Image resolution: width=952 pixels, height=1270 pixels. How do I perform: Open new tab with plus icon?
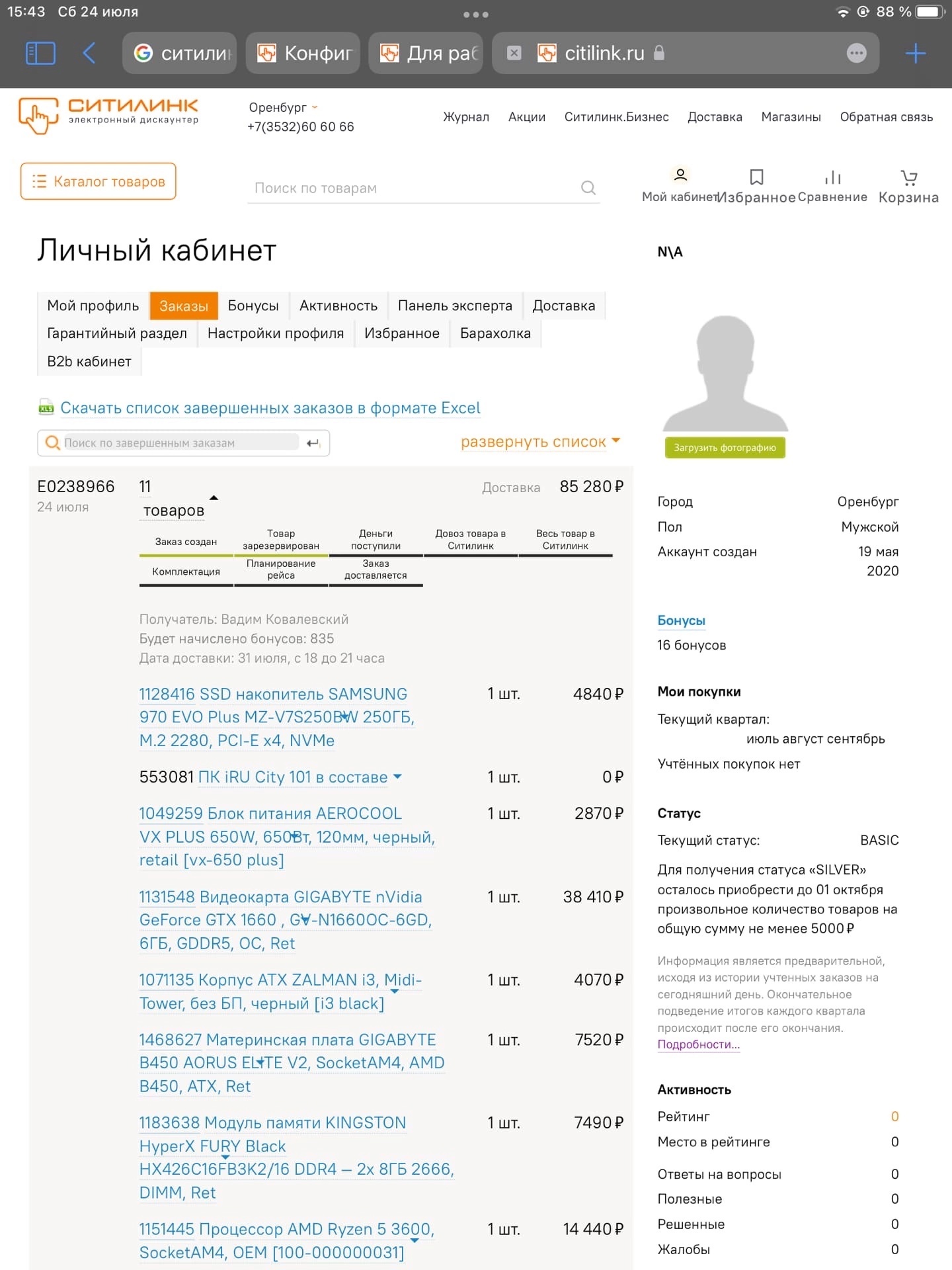916,53
